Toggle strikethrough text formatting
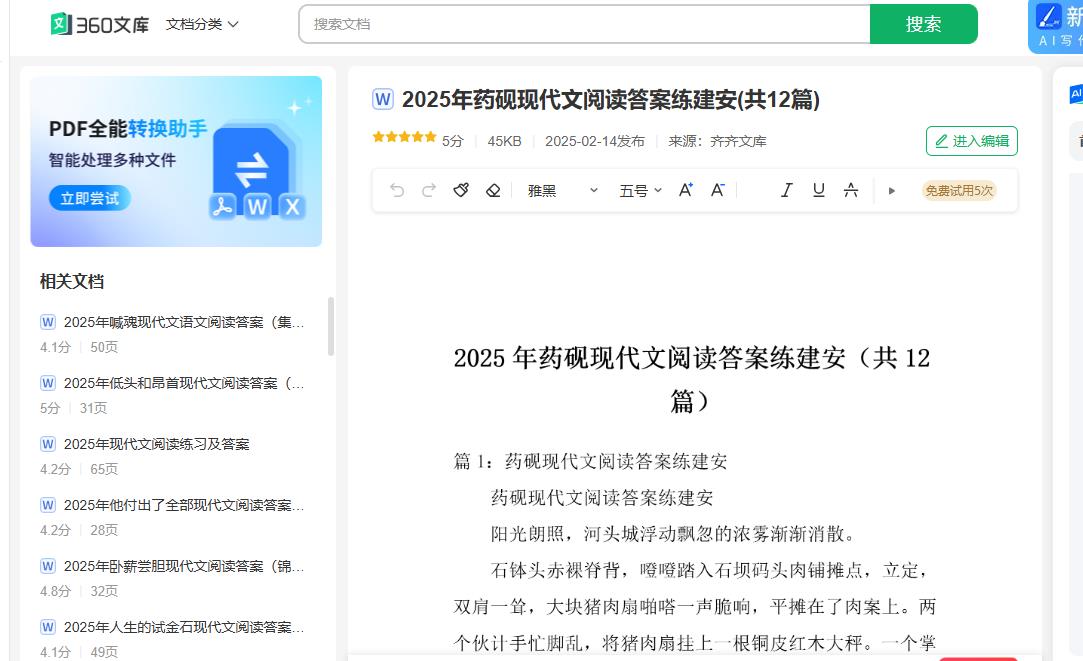The height and width of the screenshot is (661, 1083). click(851, 190)
